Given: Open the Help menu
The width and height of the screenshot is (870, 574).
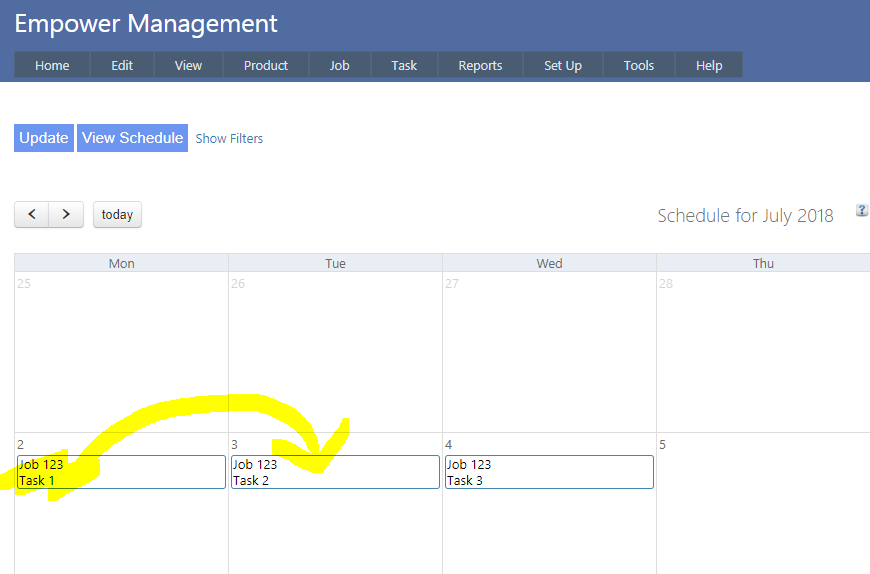Looking at the screenshot, I should coord(709,65).
